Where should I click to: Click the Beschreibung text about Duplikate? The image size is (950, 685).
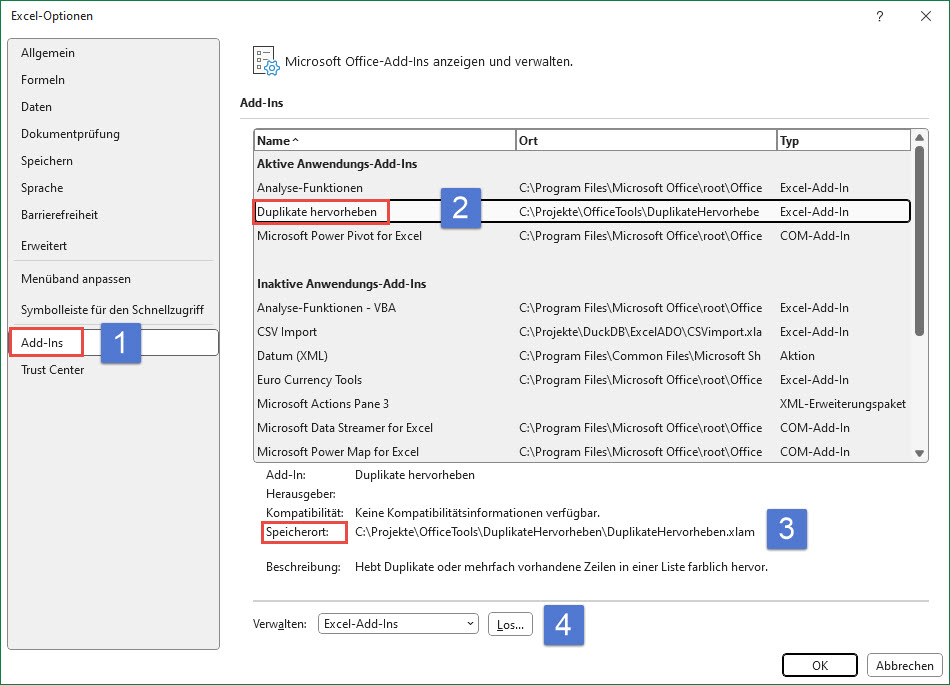(x=561, y=568)
